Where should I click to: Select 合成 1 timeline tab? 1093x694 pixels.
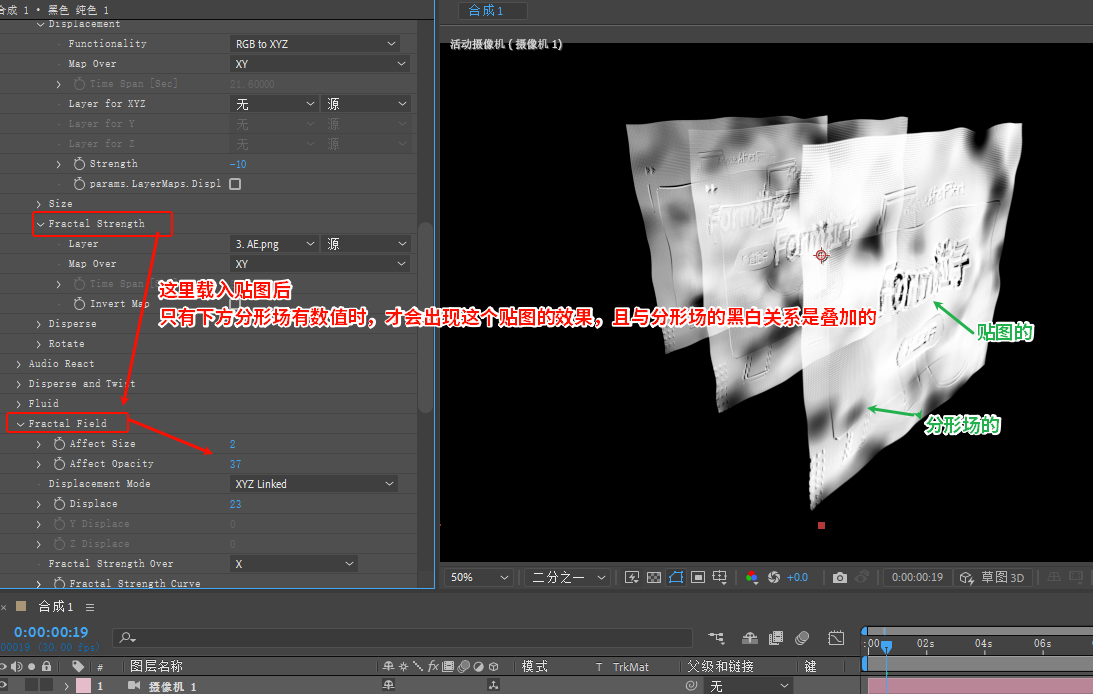(x=55, y=607)
